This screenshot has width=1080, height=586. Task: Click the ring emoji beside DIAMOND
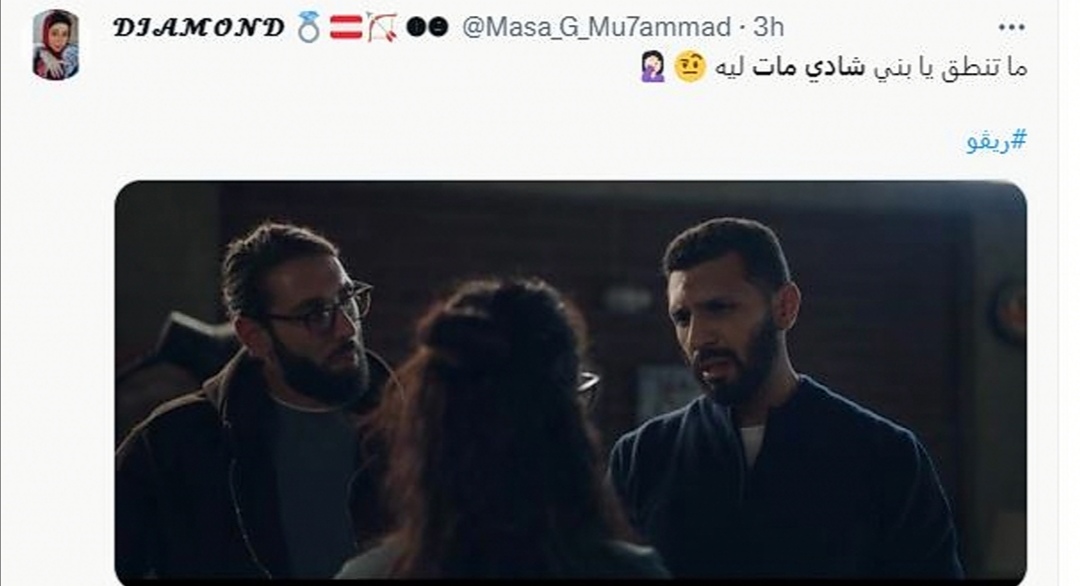coord(308,28)
